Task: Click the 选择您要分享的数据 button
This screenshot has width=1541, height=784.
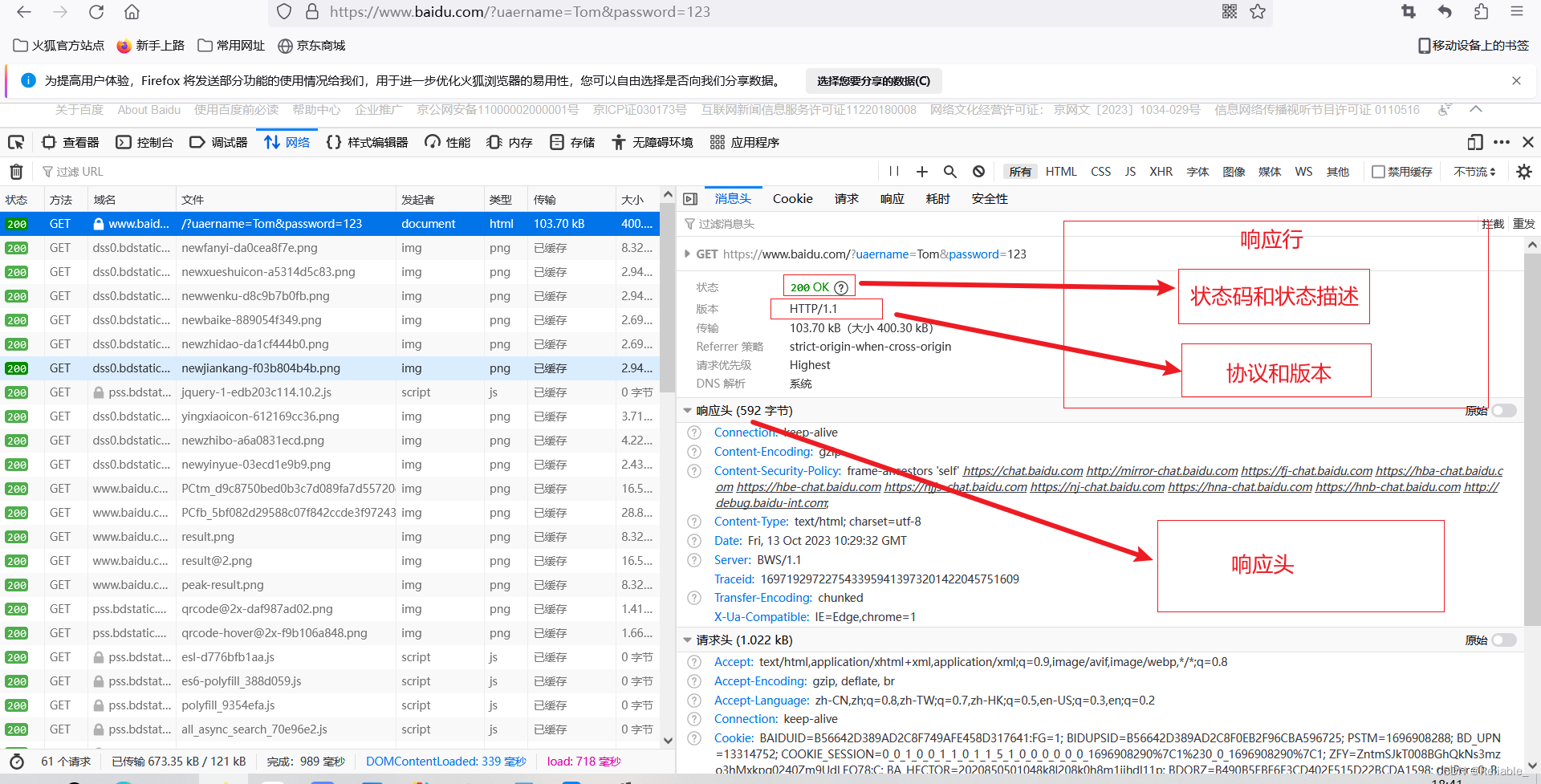Action: [x=873, y=81]
